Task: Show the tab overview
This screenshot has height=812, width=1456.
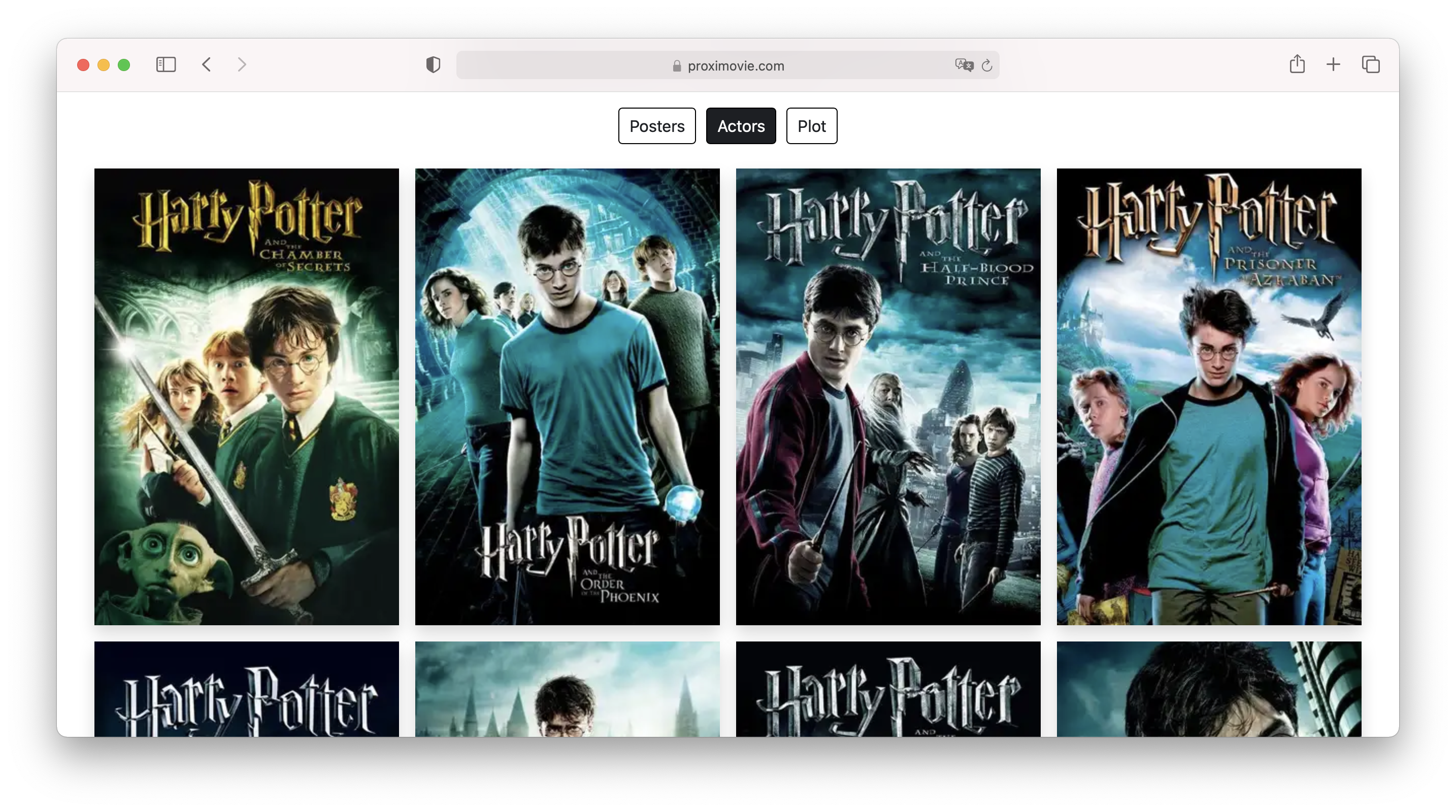Action: tap(1370, 64)
